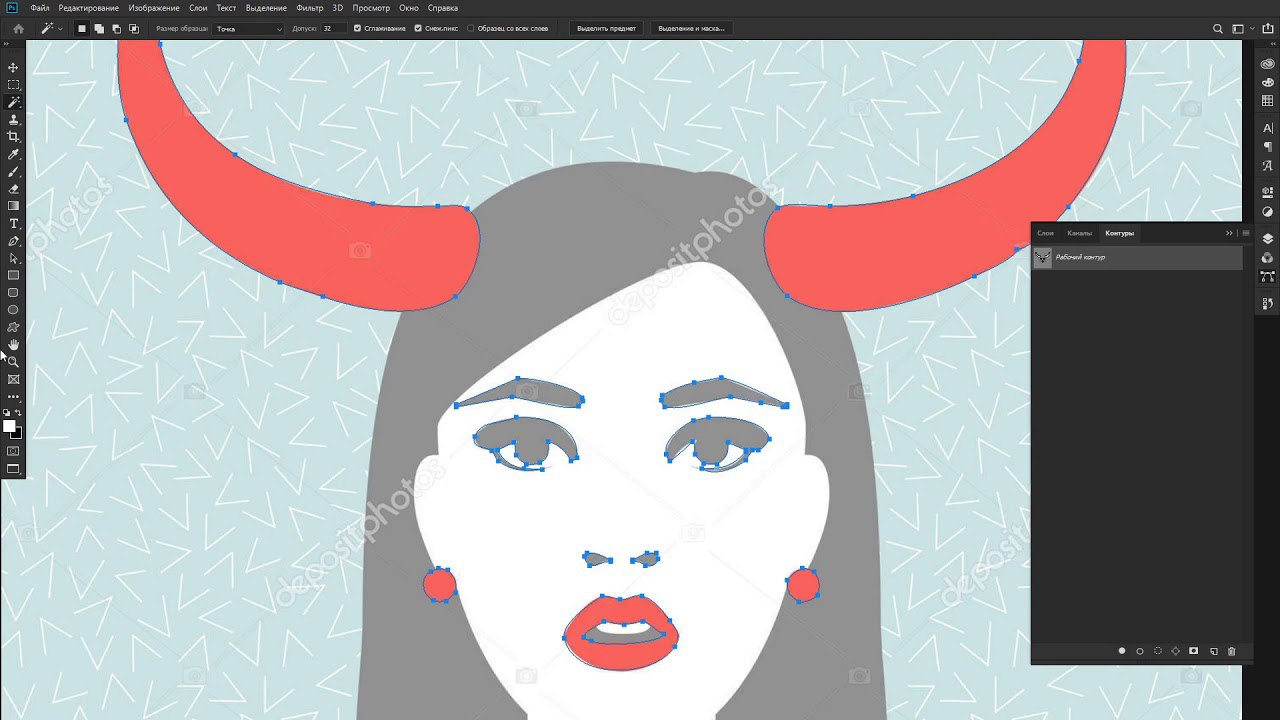This screenshot has height=720, width=1280.
Task: Select the Move tool
Action: tap(14, 67)
